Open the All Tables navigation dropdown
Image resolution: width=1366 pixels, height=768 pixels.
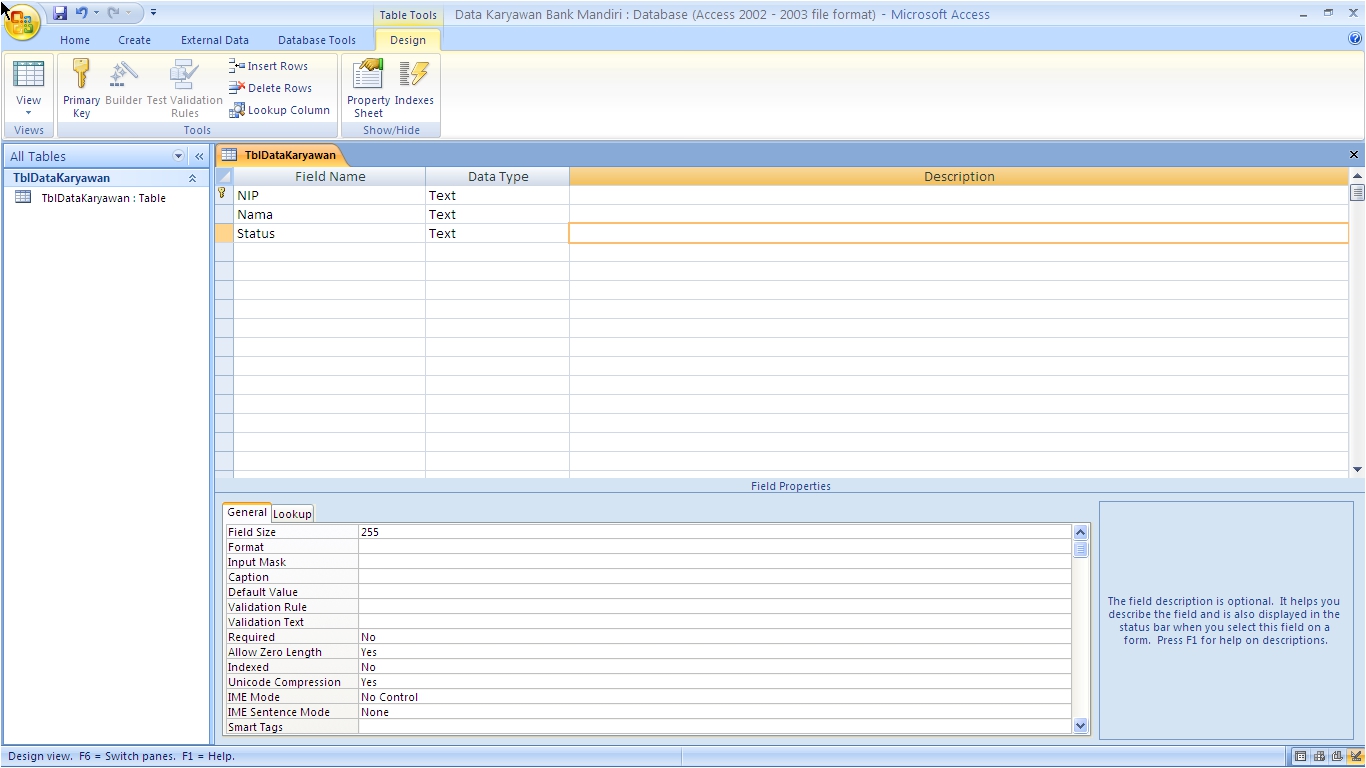179,156
